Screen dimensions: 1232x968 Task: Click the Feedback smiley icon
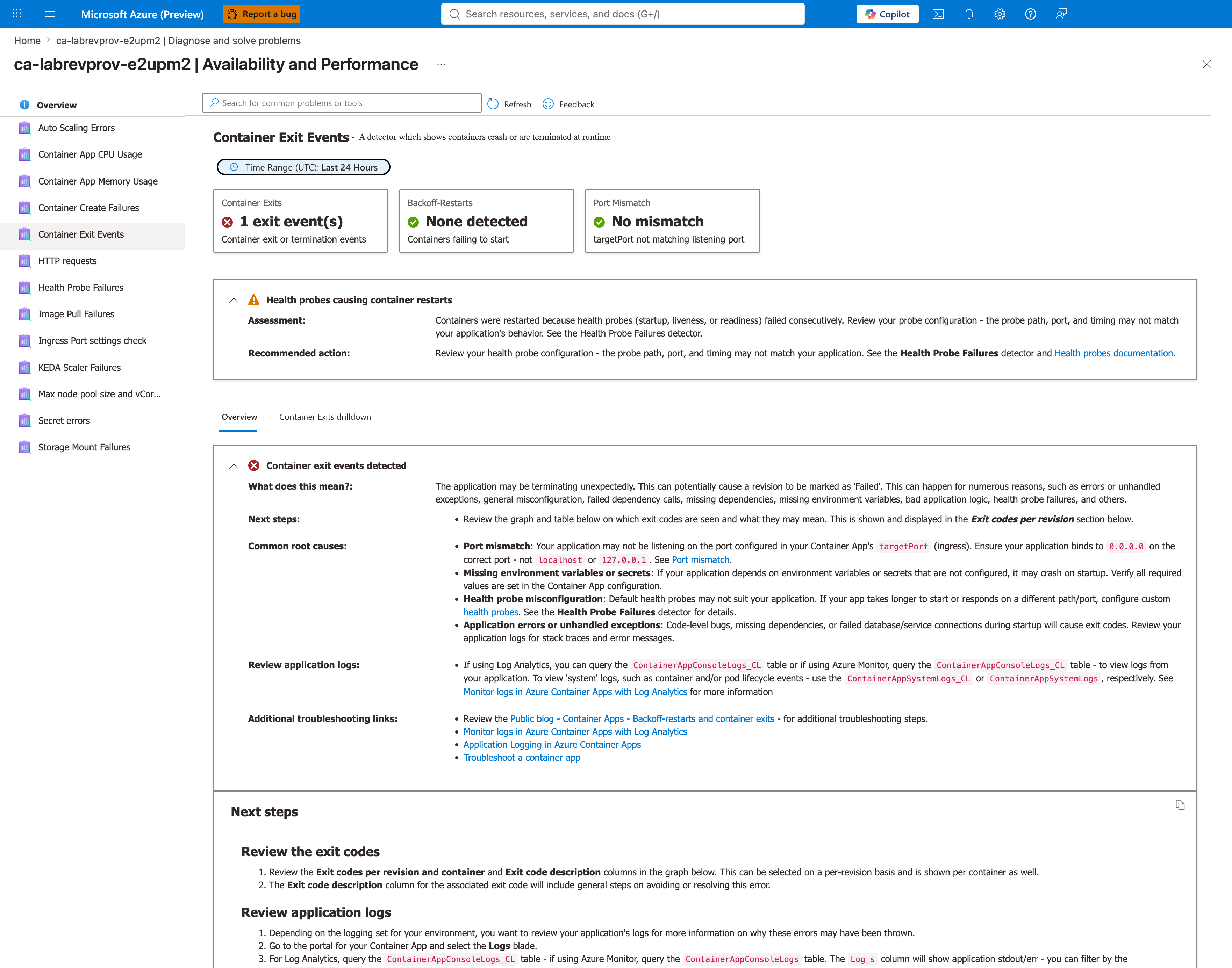tap(548, 104)
